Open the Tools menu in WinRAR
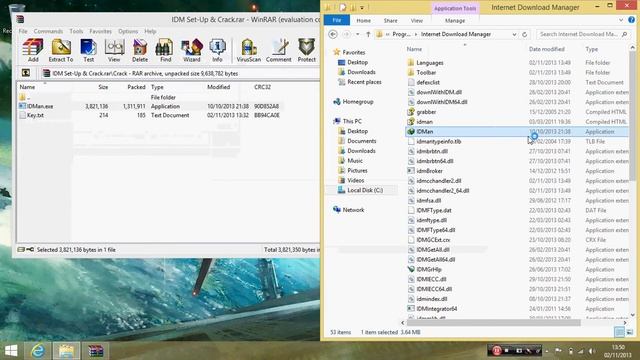Screen dimensions: 640x360 [76, 31]
